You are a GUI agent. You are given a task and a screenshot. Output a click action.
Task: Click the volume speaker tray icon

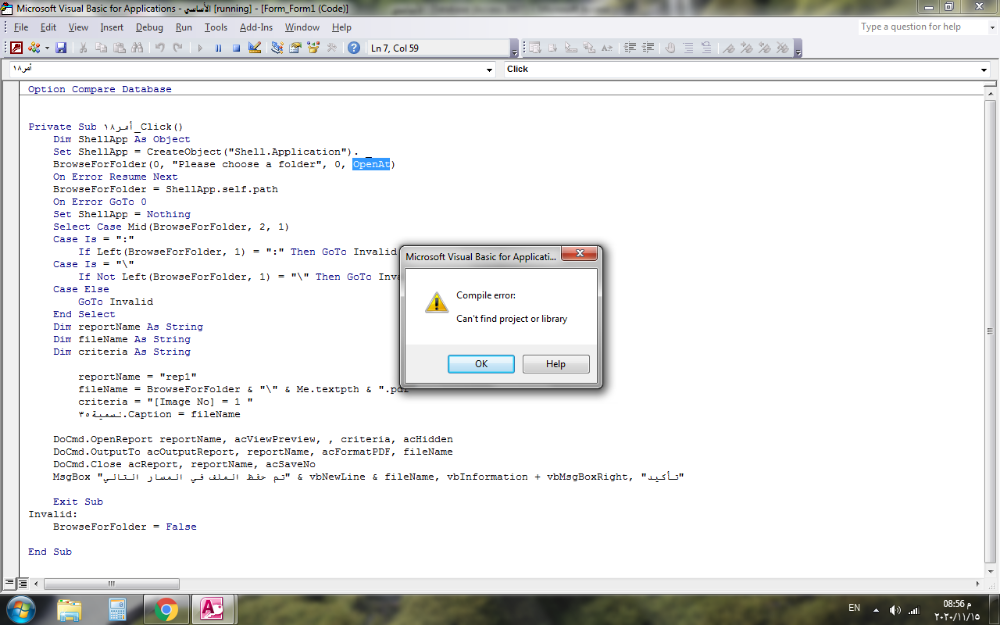coord(895,610)
